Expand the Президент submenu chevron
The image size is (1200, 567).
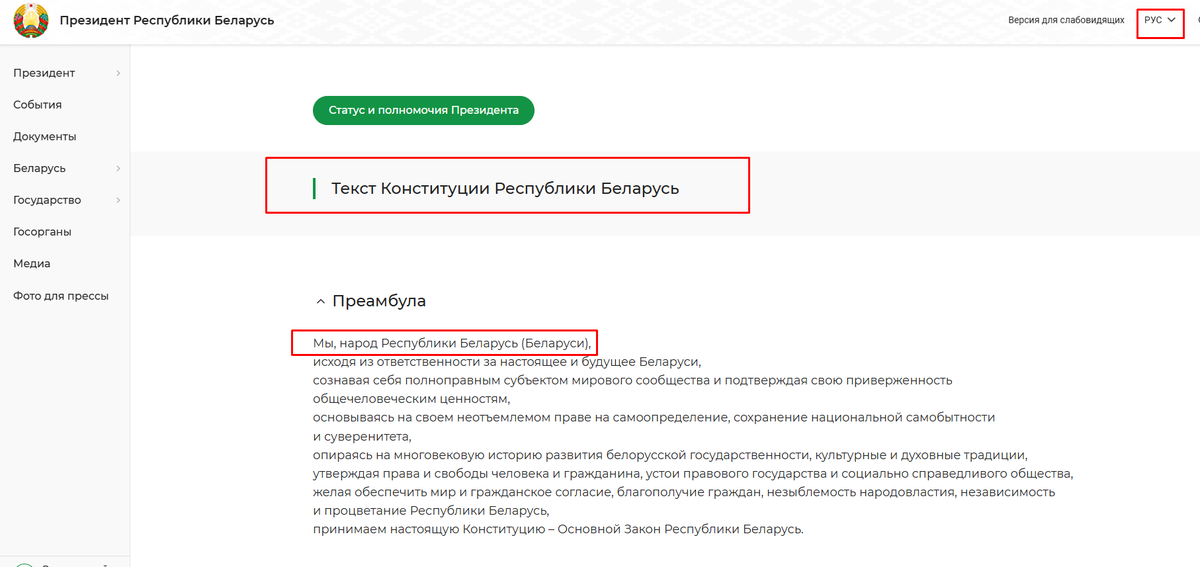coord(118,73)
